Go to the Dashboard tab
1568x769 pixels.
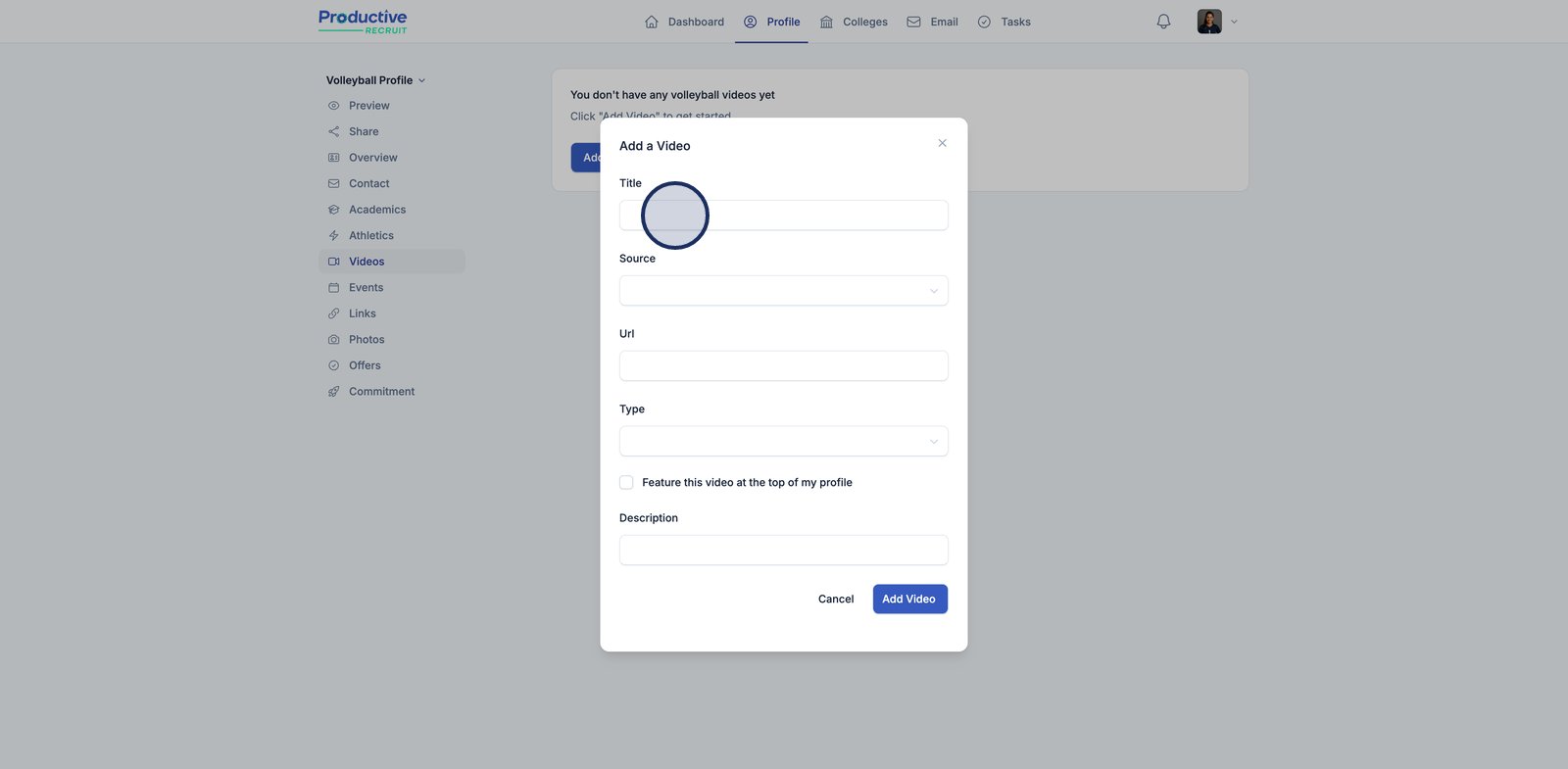(x=684, y=22)
